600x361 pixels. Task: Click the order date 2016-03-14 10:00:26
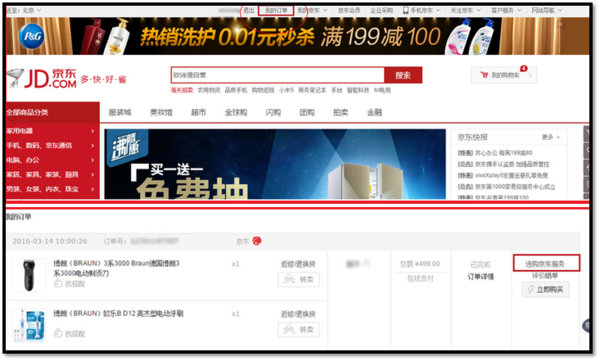point(50,241)
